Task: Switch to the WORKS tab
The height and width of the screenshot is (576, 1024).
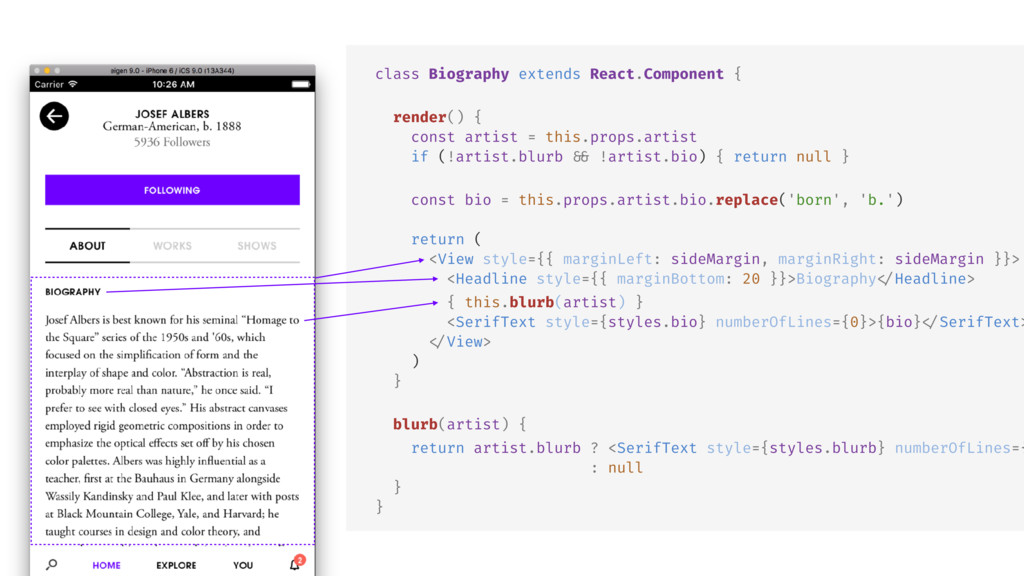Action: [172, 246]
